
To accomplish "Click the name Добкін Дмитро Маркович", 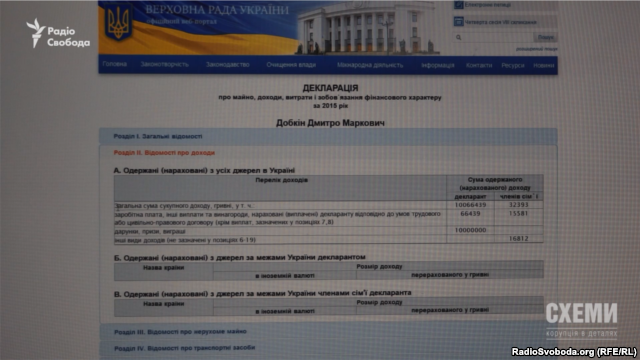I will pyautogui.click(x=330, y=123).
